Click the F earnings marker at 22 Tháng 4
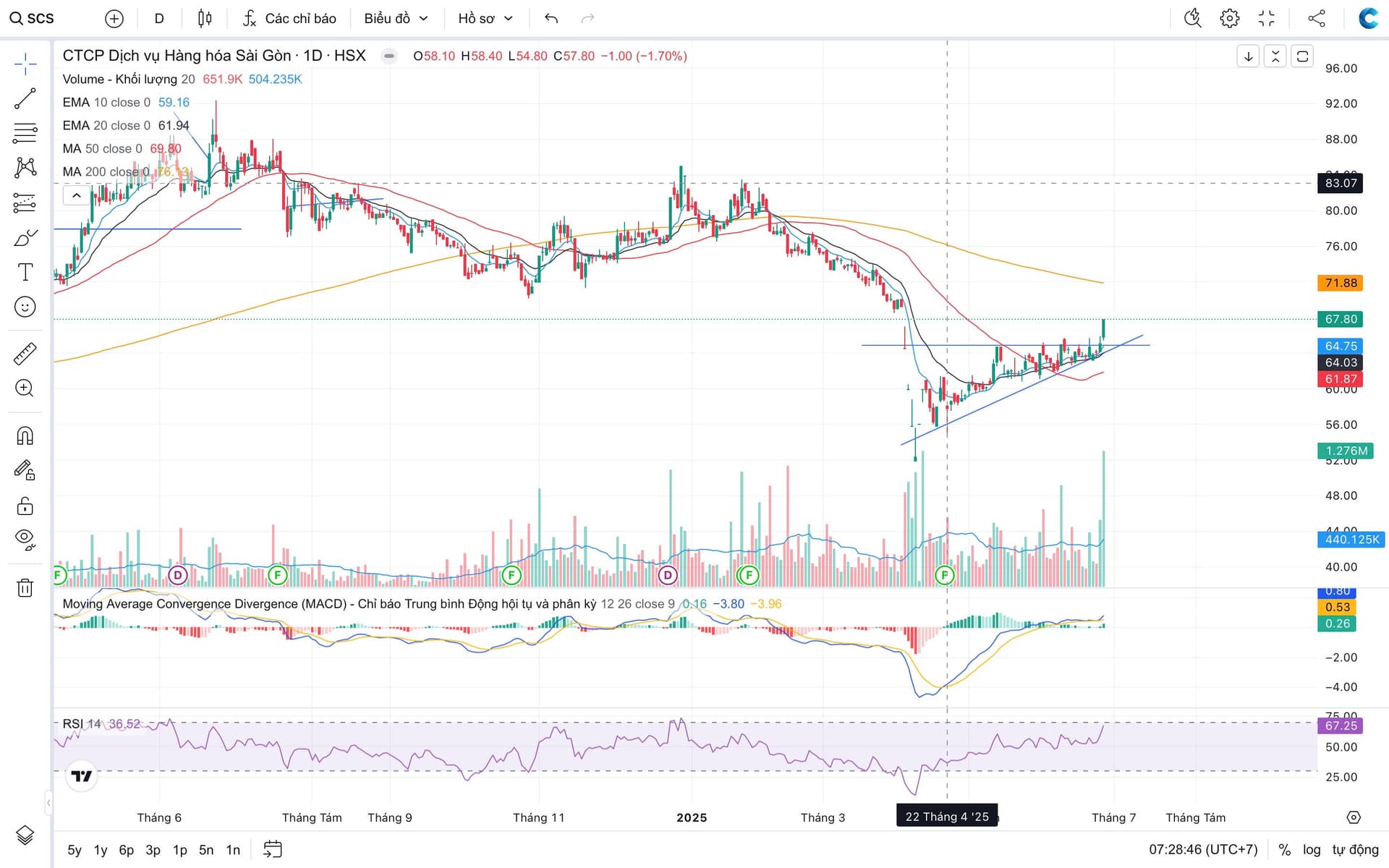 tap(944, 576)
